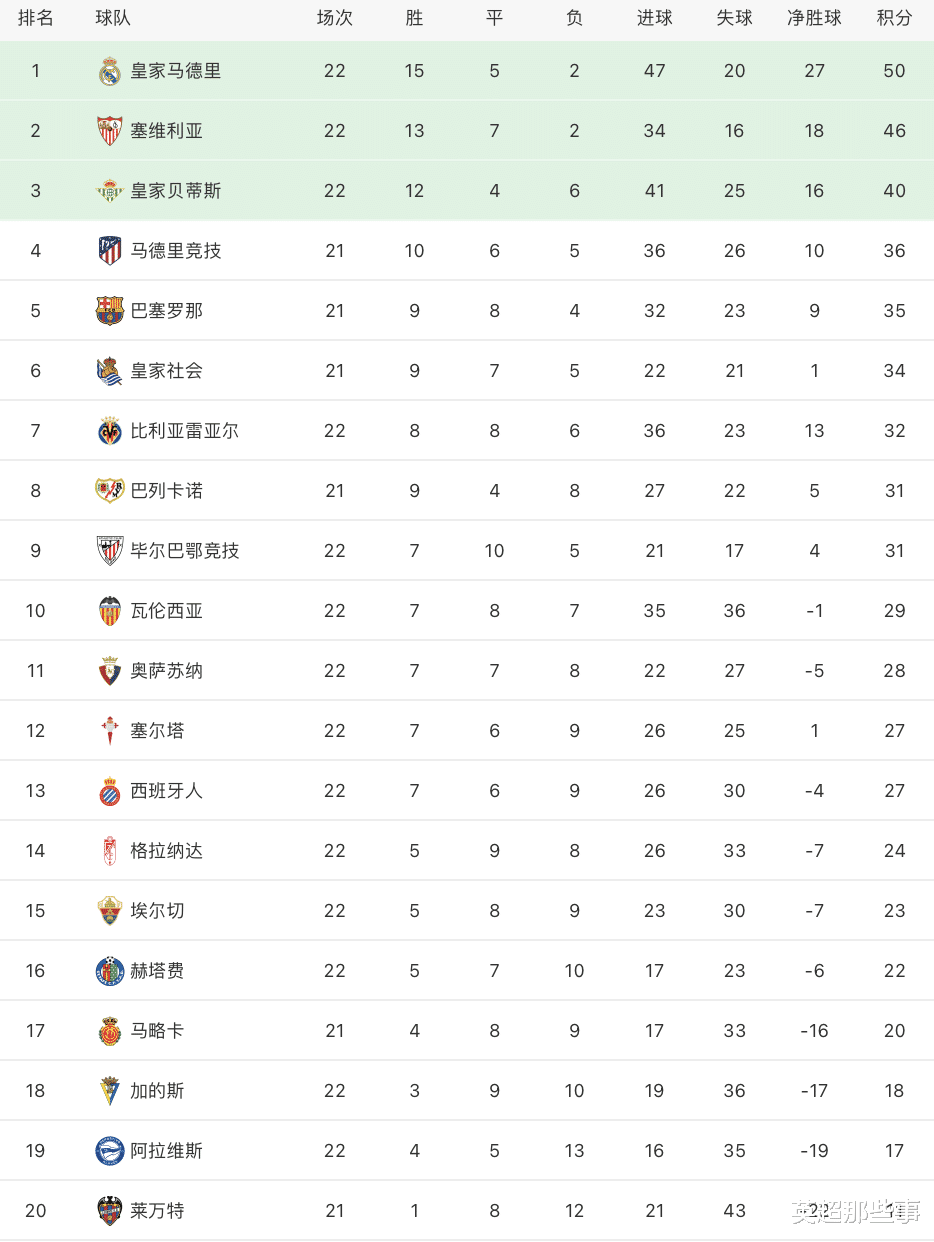
Task: Click the Alavés blue crest icon
Action: tap(110, 1151)
